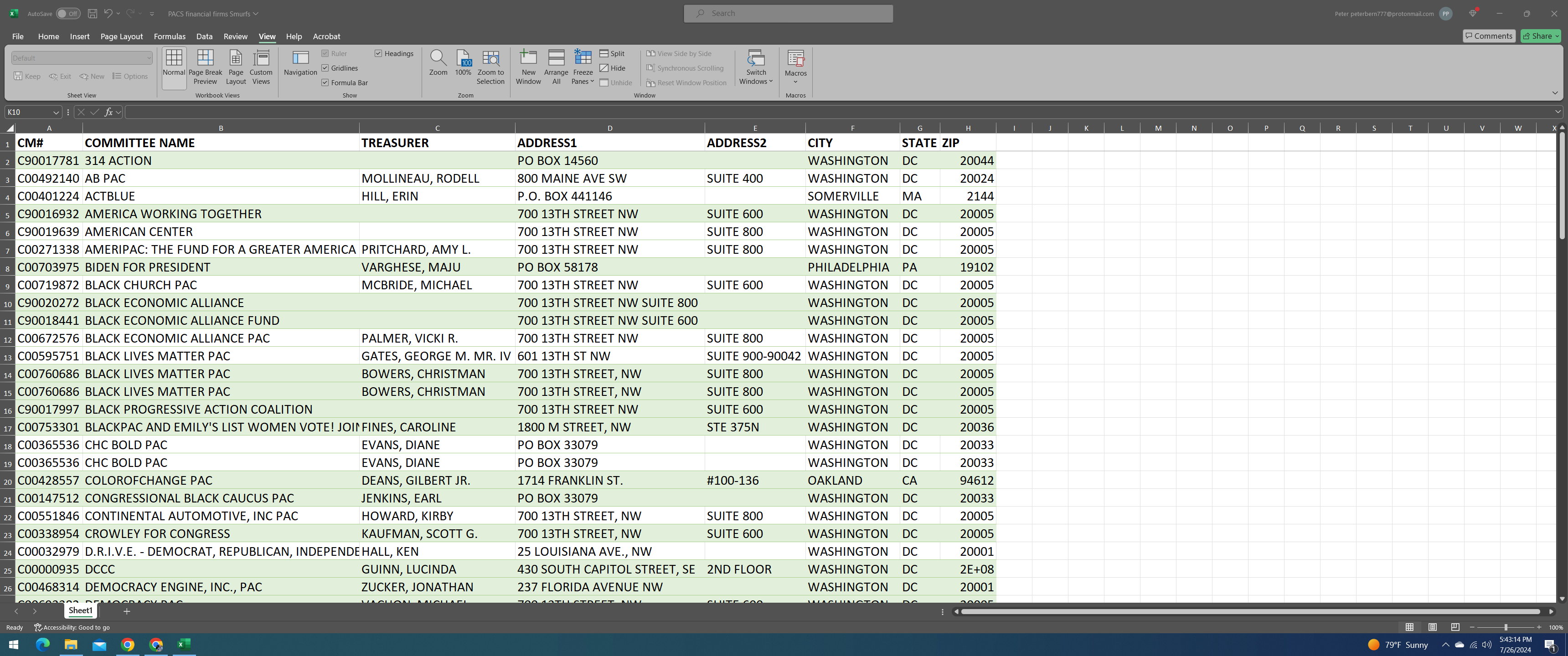Open the Data tab
The image size is (1568, 656).
click(x=204, y=36)
